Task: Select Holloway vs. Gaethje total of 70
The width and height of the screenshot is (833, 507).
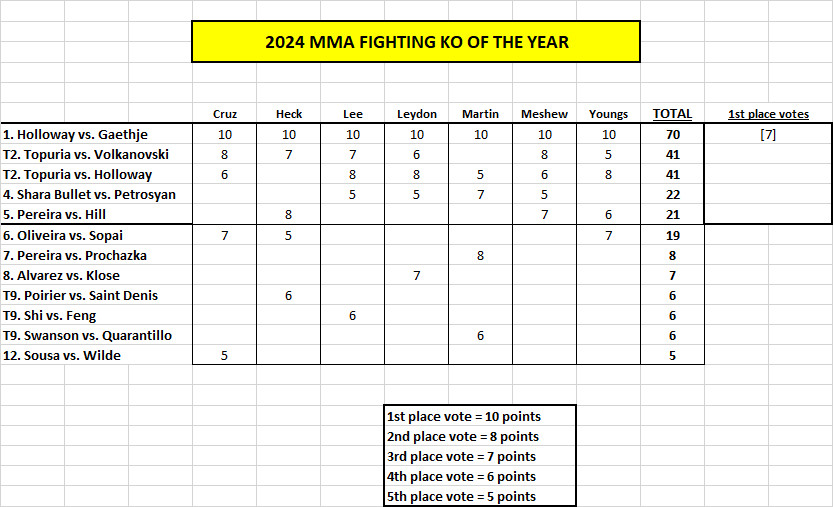Action: tap(673, 134)
